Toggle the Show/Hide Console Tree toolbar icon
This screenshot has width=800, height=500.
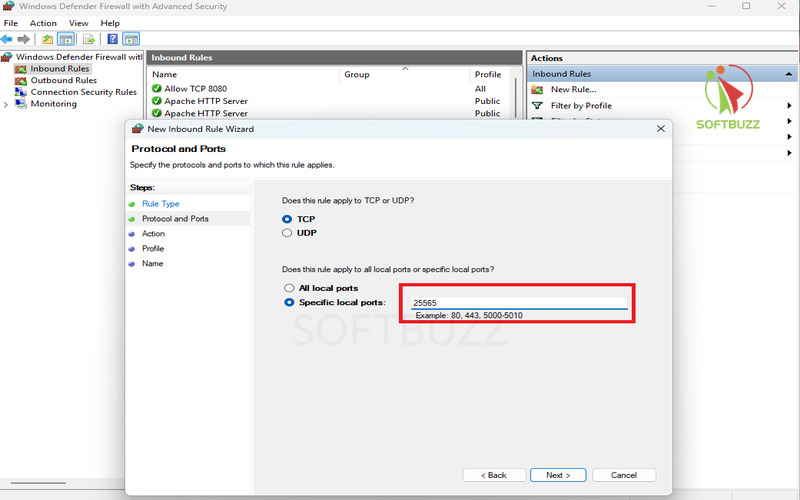[x=66, y=39]
